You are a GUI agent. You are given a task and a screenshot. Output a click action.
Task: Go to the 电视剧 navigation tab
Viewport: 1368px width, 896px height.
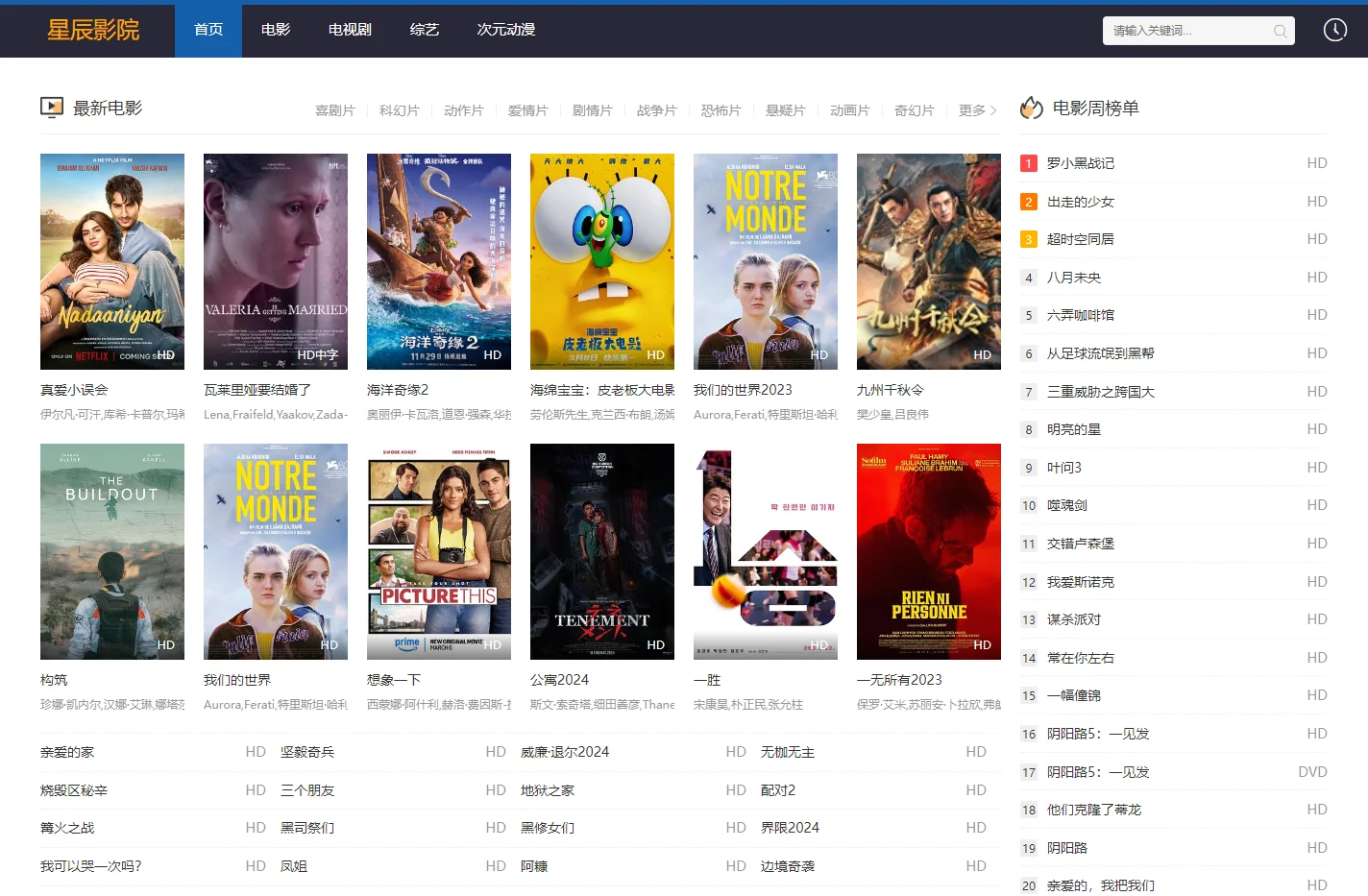(350, 30)
